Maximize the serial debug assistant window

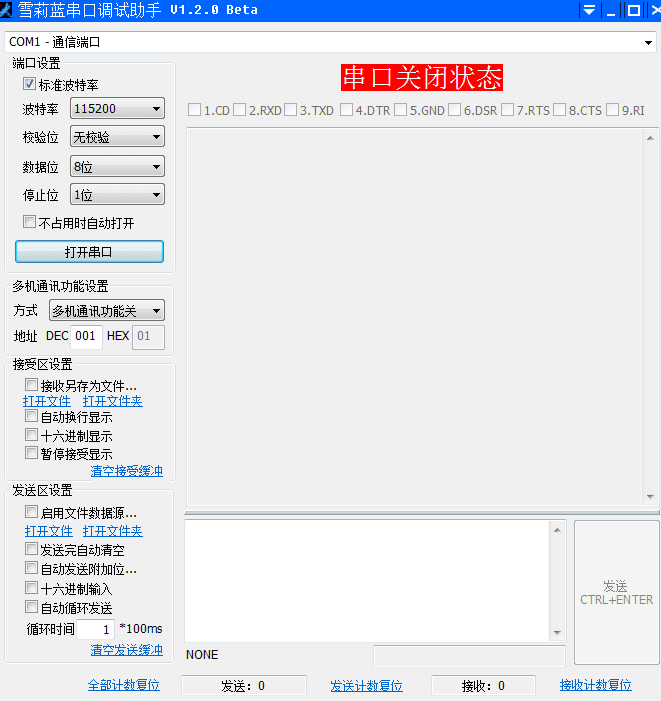[x=633, y=10]
